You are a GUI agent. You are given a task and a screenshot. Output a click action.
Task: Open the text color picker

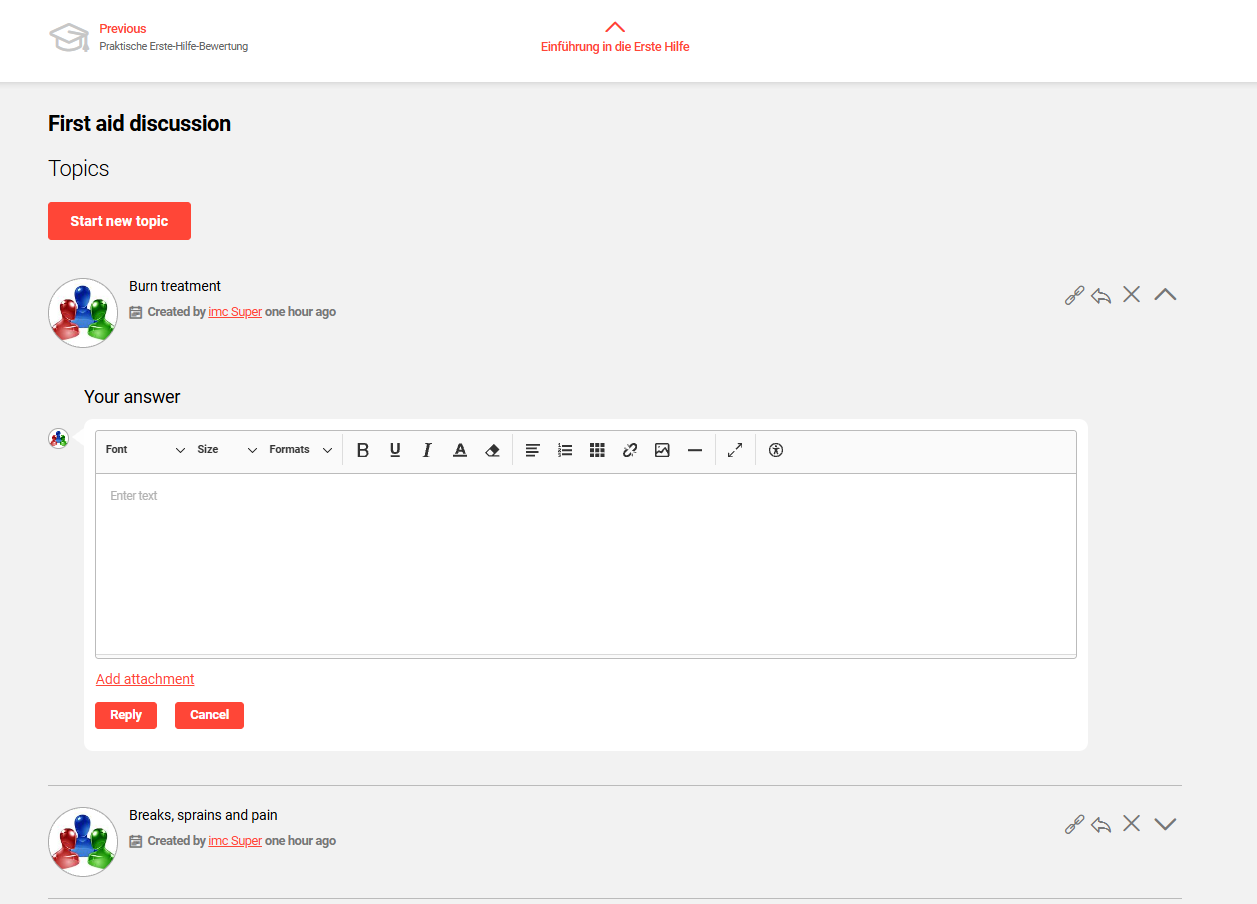tap(460, 450)
